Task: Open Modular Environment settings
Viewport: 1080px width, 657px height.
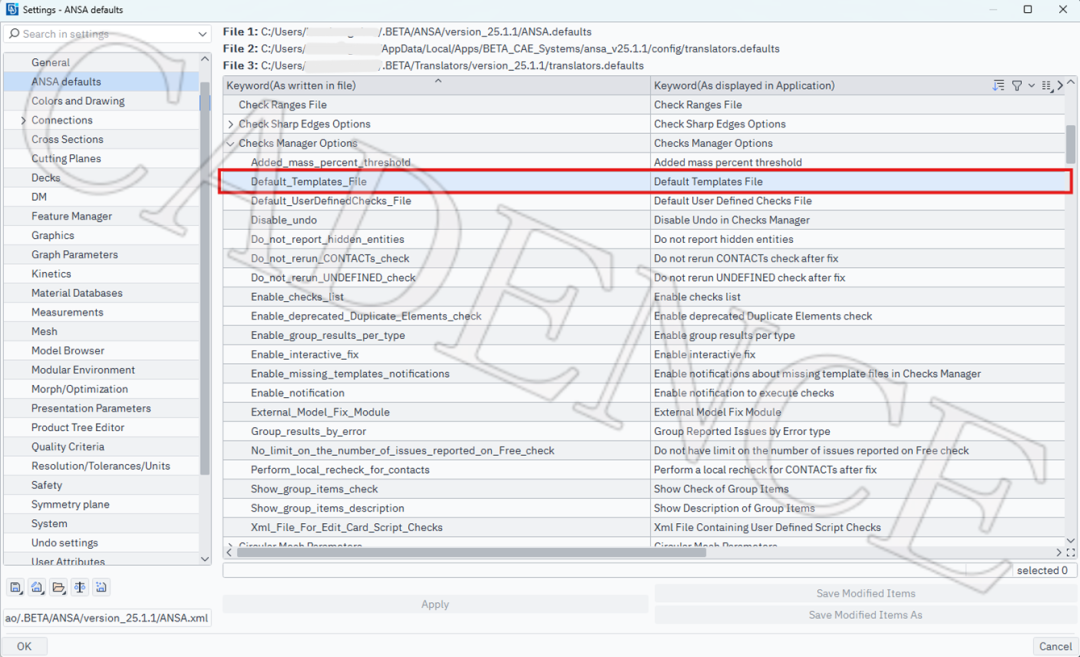Action: coord(101,370)
